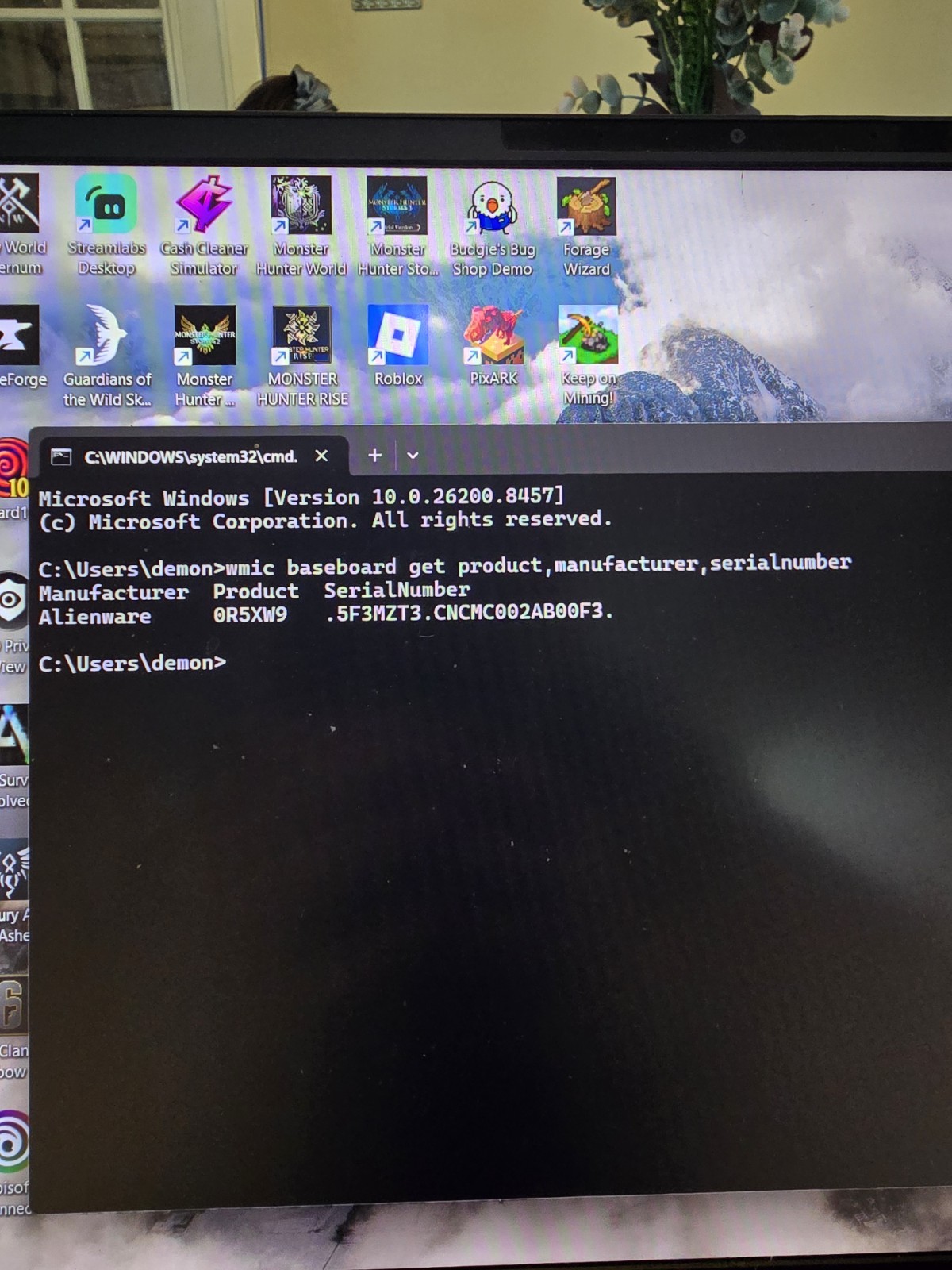The height and width of the screenshot is (1270, 952).
Task: Open the CurseForge anvil desktop icon
Action: [22, 345]
